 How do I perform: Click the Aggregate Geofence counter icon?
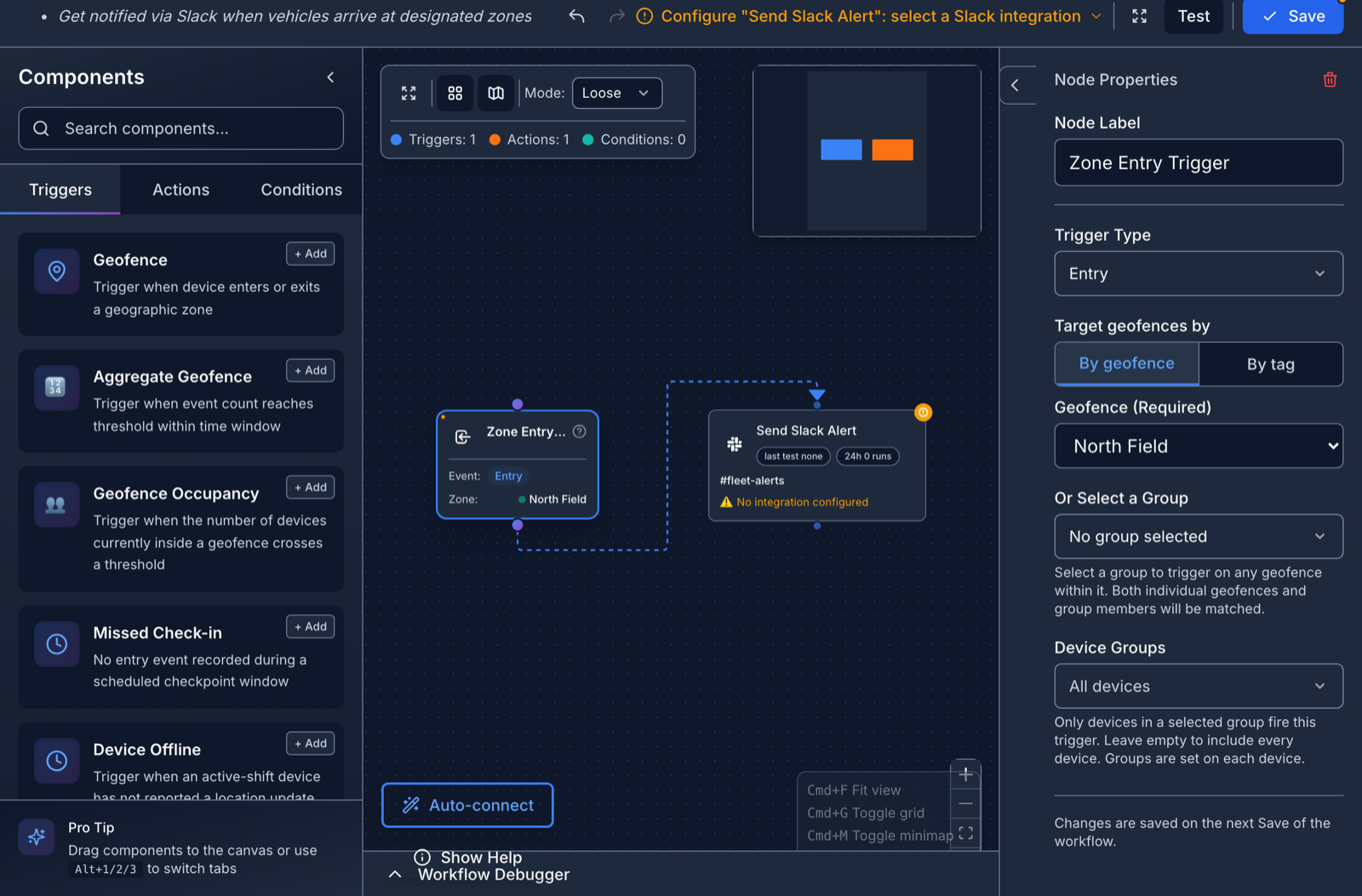click(55, 387)
